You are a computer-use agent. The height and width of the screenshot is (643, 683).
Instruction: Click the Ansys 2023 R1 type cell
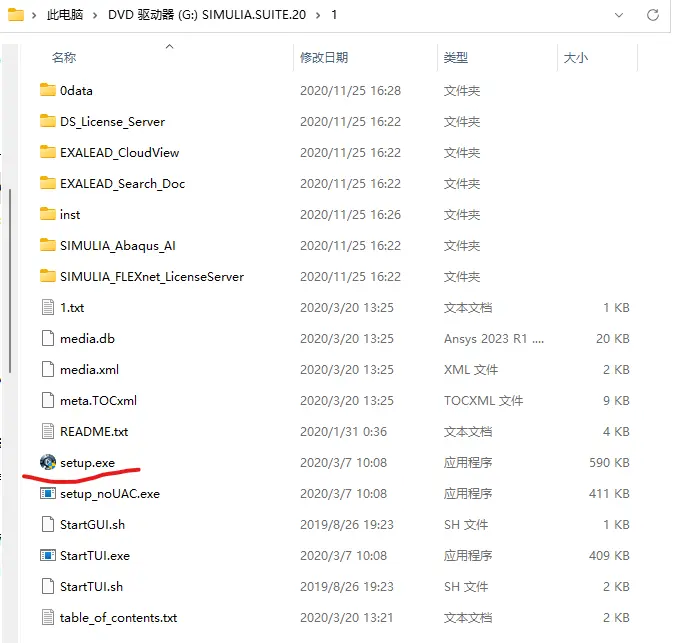(494, 338)
